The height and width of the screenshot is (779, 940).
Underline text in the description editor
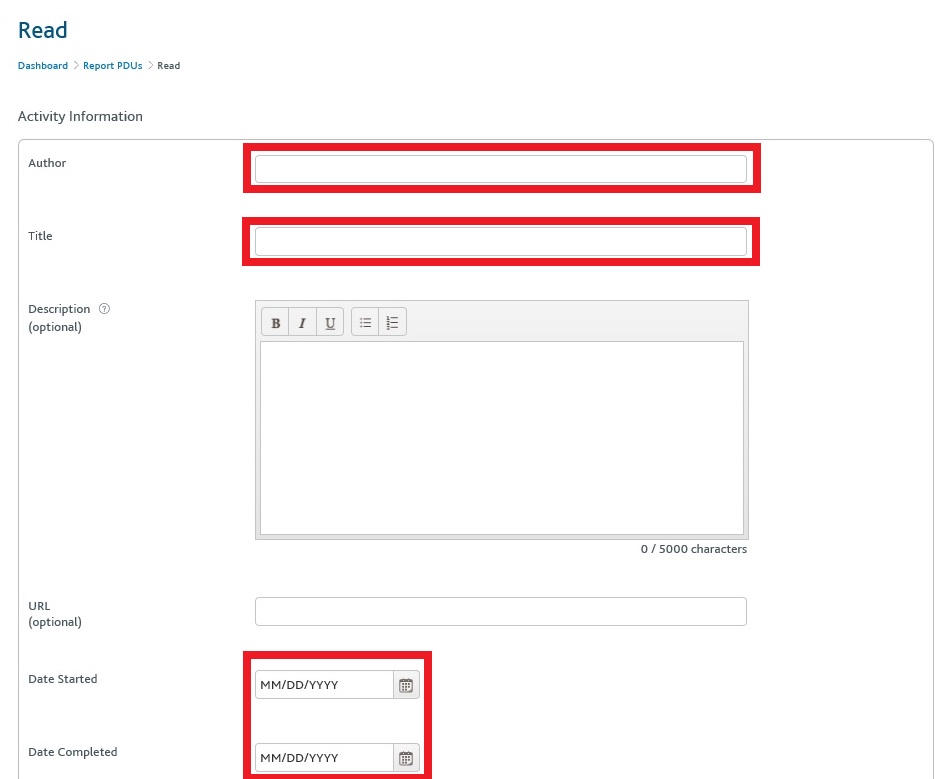(330, 323)
